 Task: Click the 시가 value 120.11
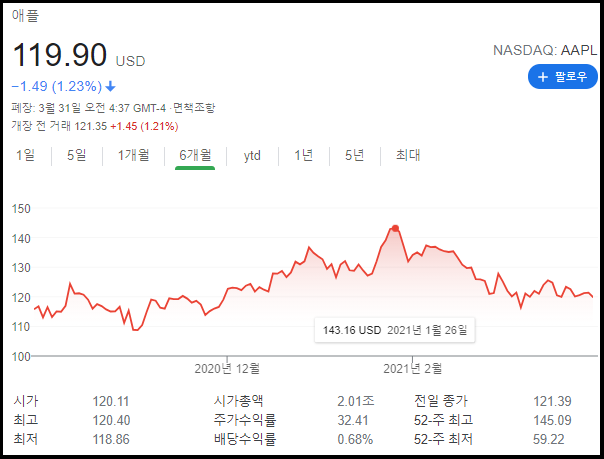coord(111,401)
